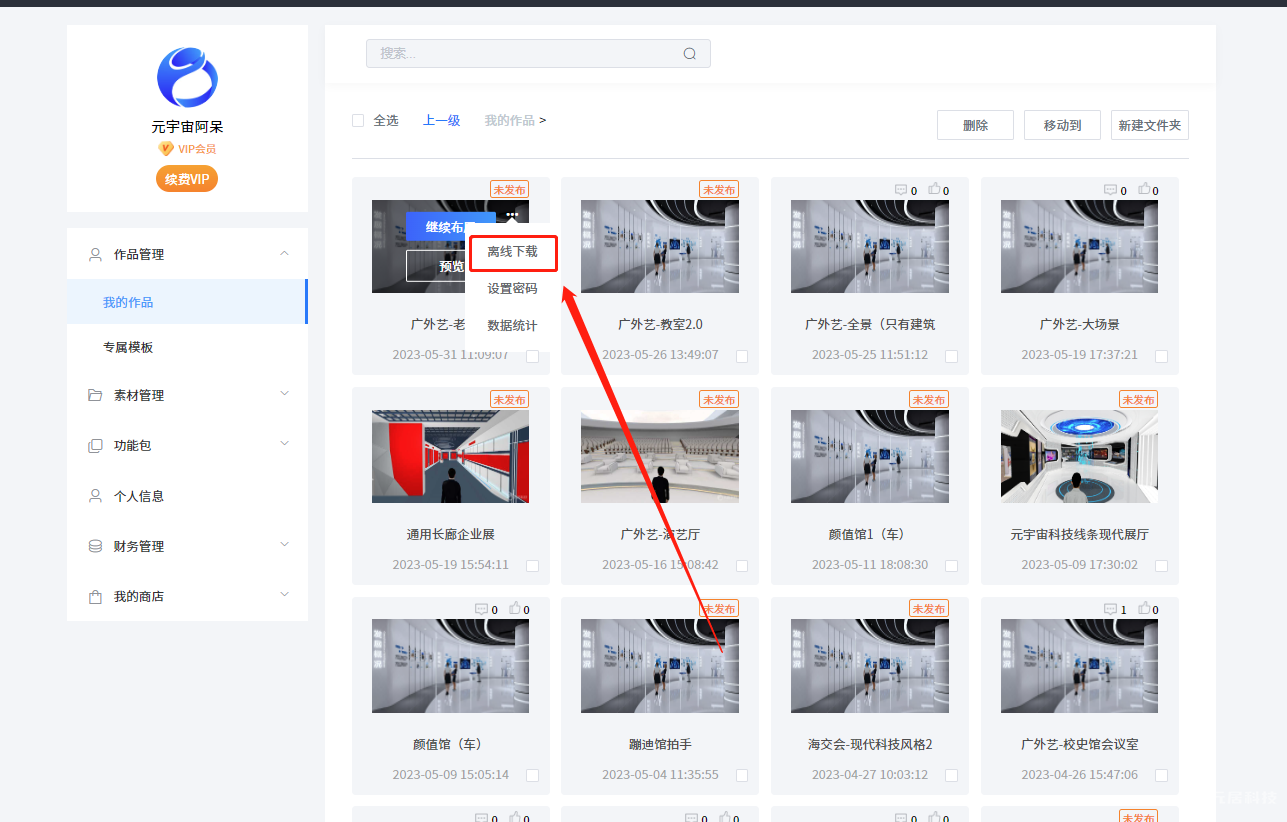
Task: Click the like icon on 广外艺-全景 card
Action: [x=934, y=189]
